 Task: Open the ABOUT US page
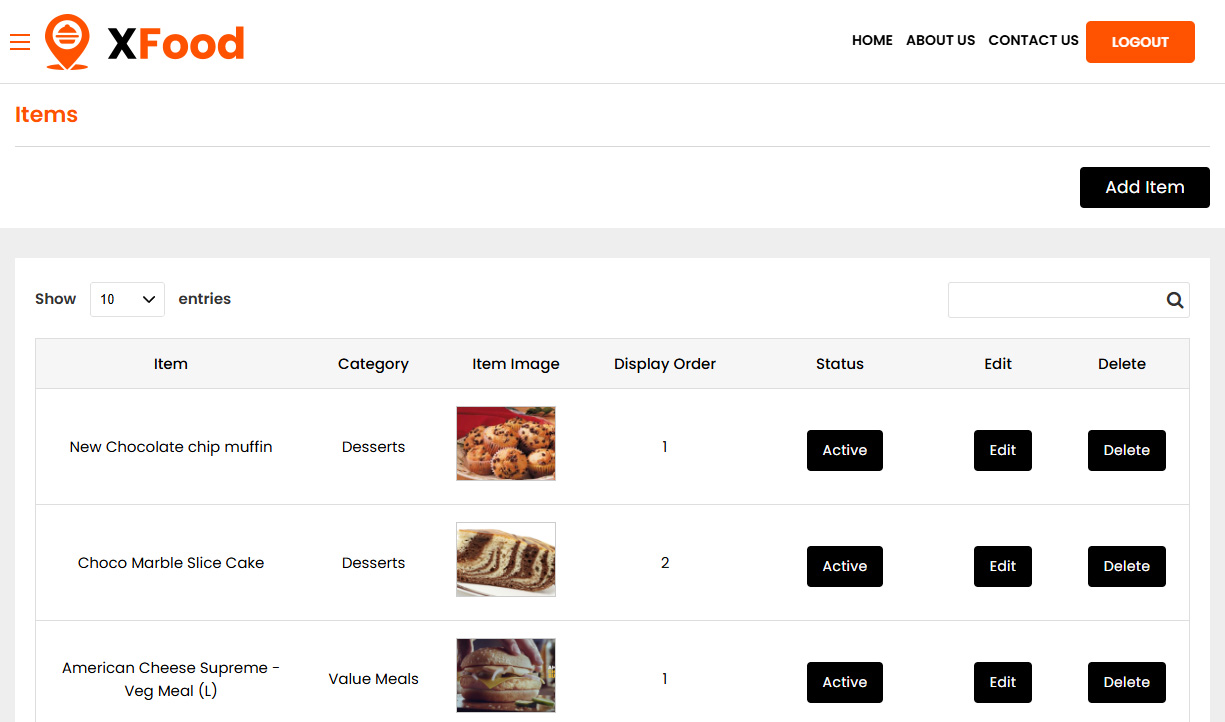coord(940,41)
